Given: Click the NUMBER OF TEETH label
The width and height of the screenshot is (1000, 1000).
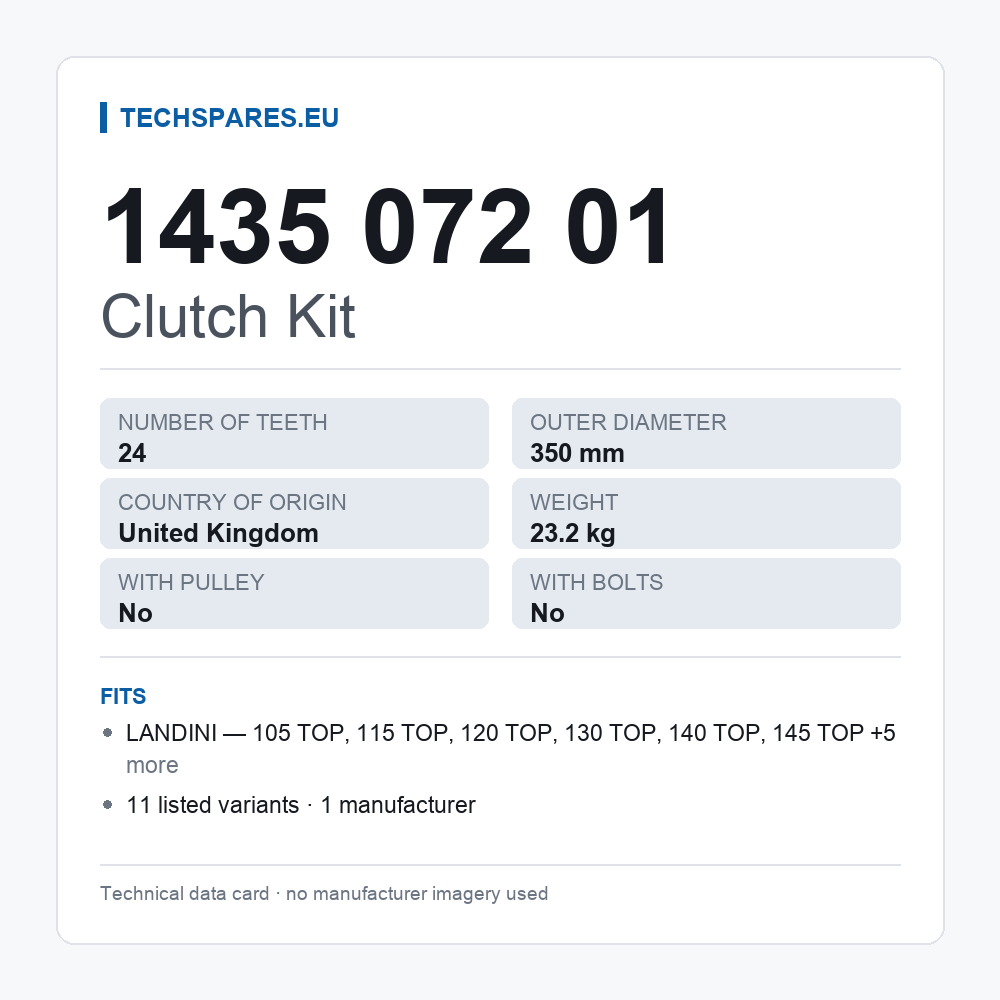Looking at the screenshot, I should click(x=223, y=422).
